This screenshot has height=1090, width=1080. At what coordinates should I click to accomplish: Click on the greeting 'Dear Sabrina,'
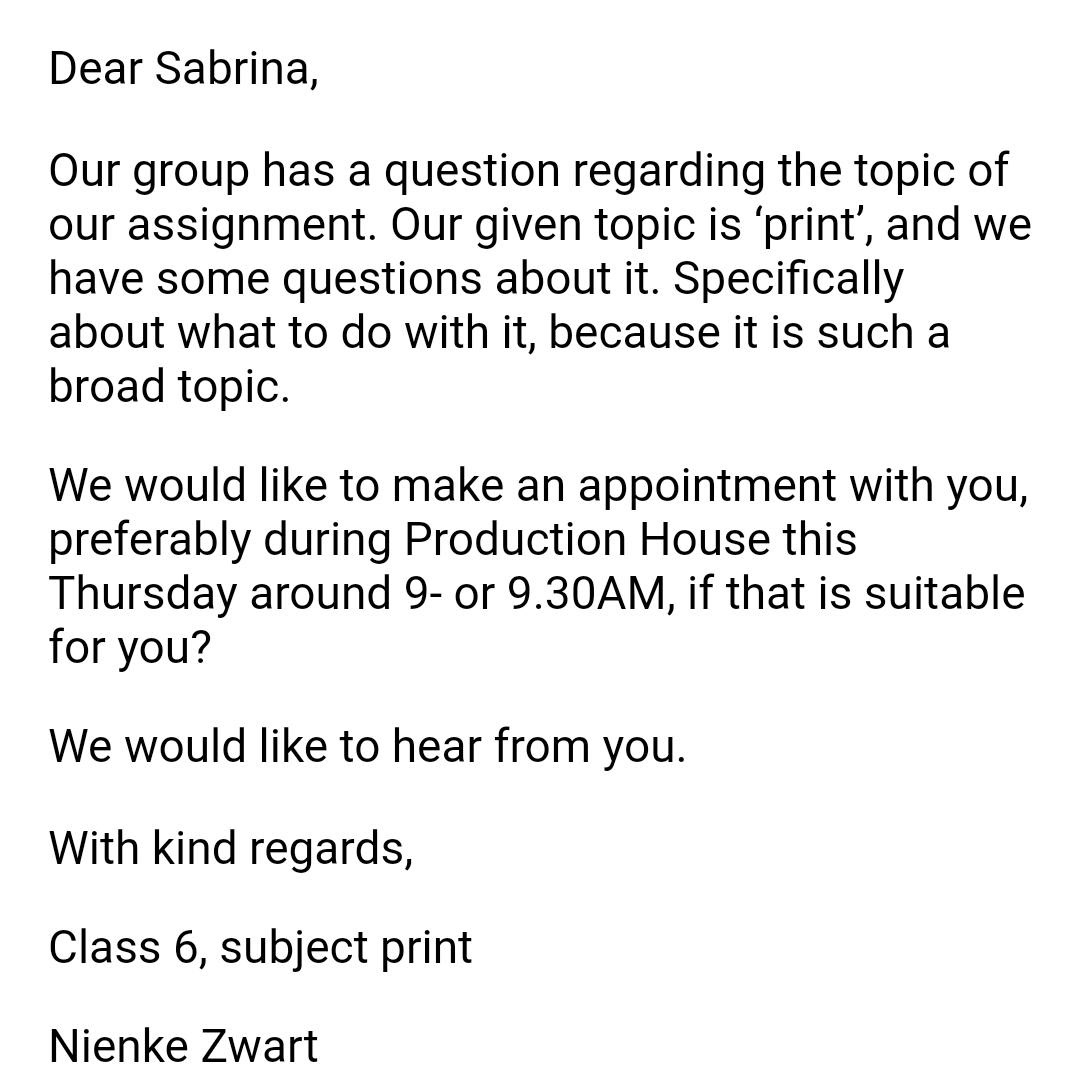point(184,70)
